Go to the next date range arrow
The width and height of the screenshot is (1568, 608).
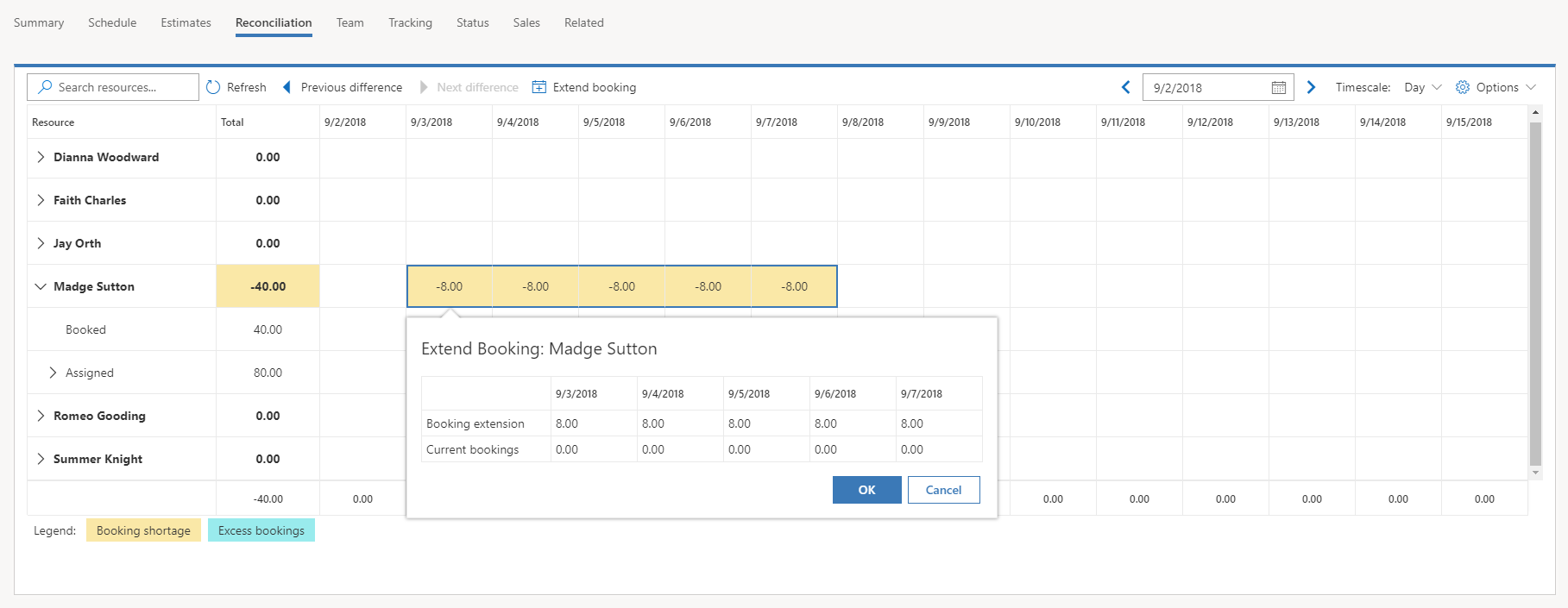tap(1311, 87)
